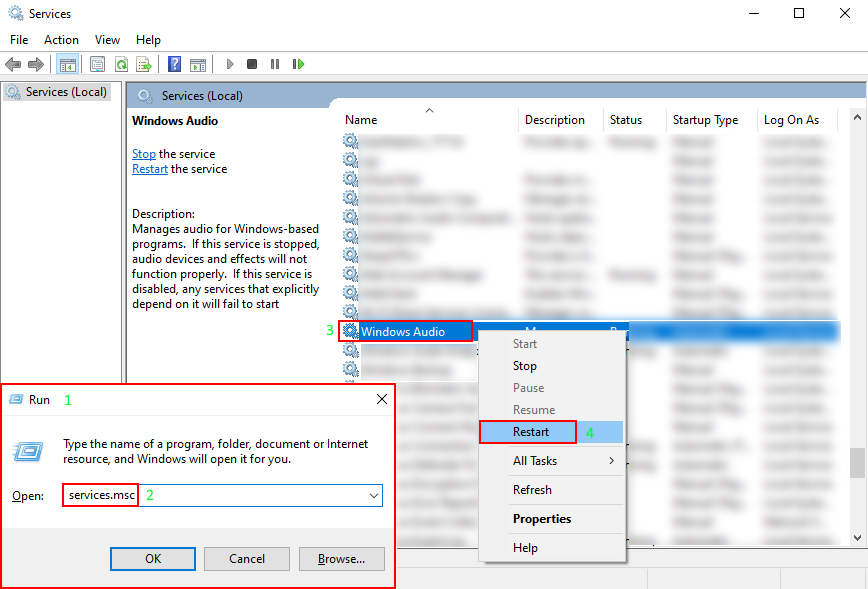Select Services (Local) in the console tree
868x589 pixels.
point(57,92)
